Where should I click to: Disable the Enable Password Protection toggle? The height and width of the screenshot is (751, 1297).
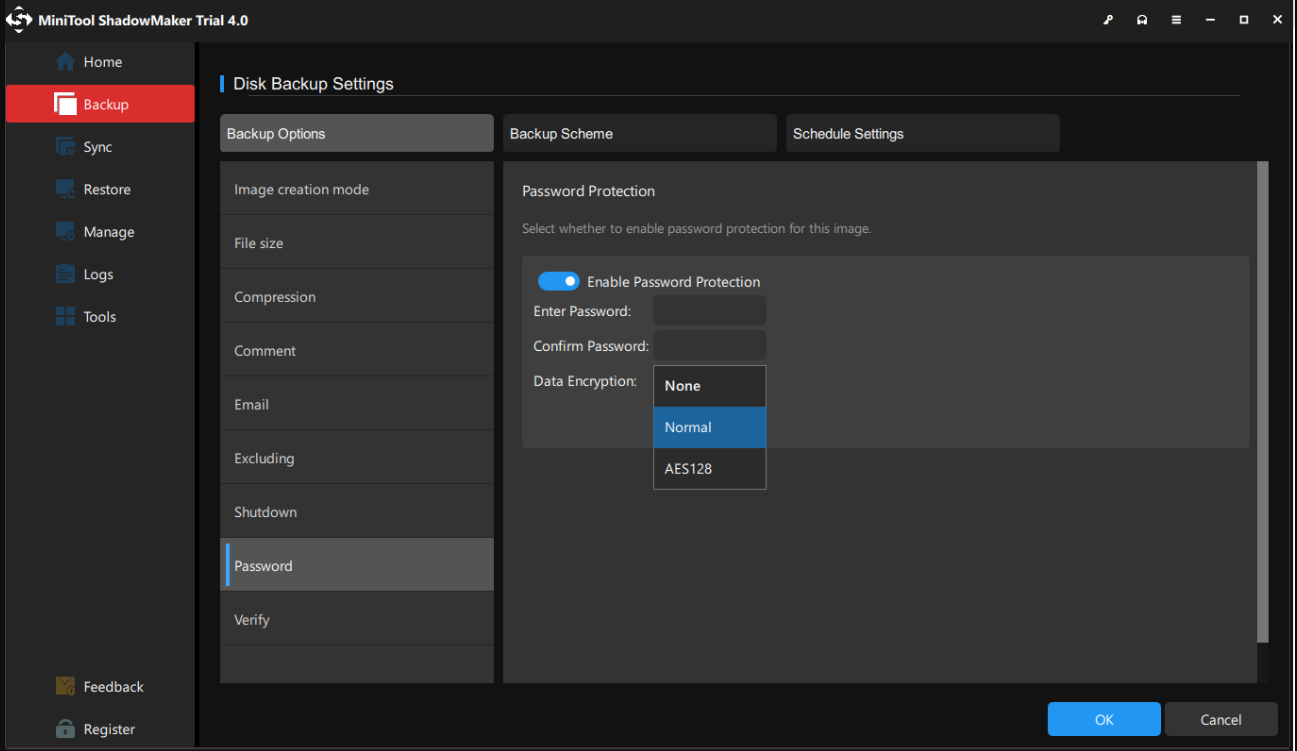(x=558, y=282)
